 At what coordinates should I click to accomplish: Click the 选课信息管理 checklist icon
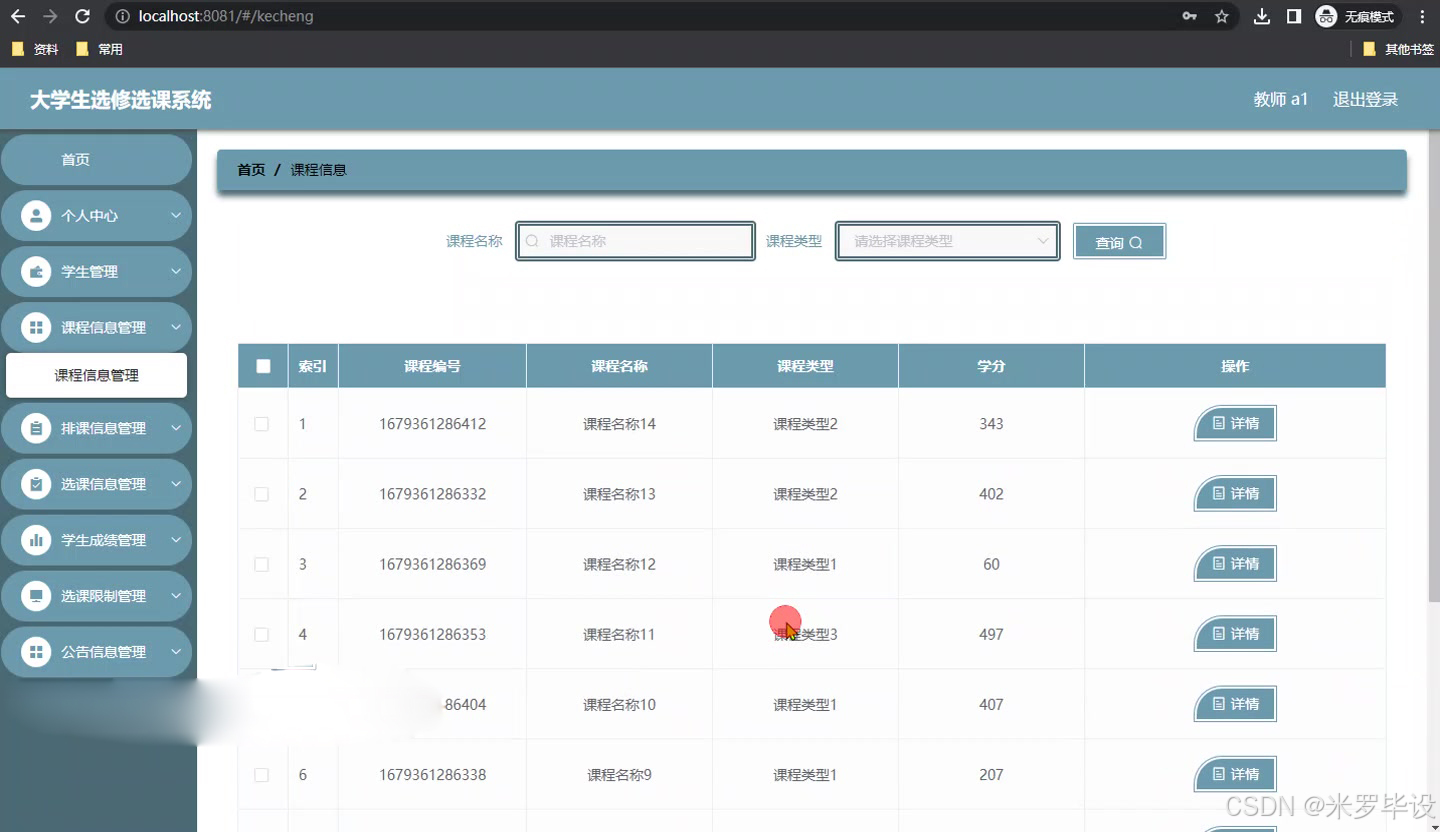click(36, 484)
